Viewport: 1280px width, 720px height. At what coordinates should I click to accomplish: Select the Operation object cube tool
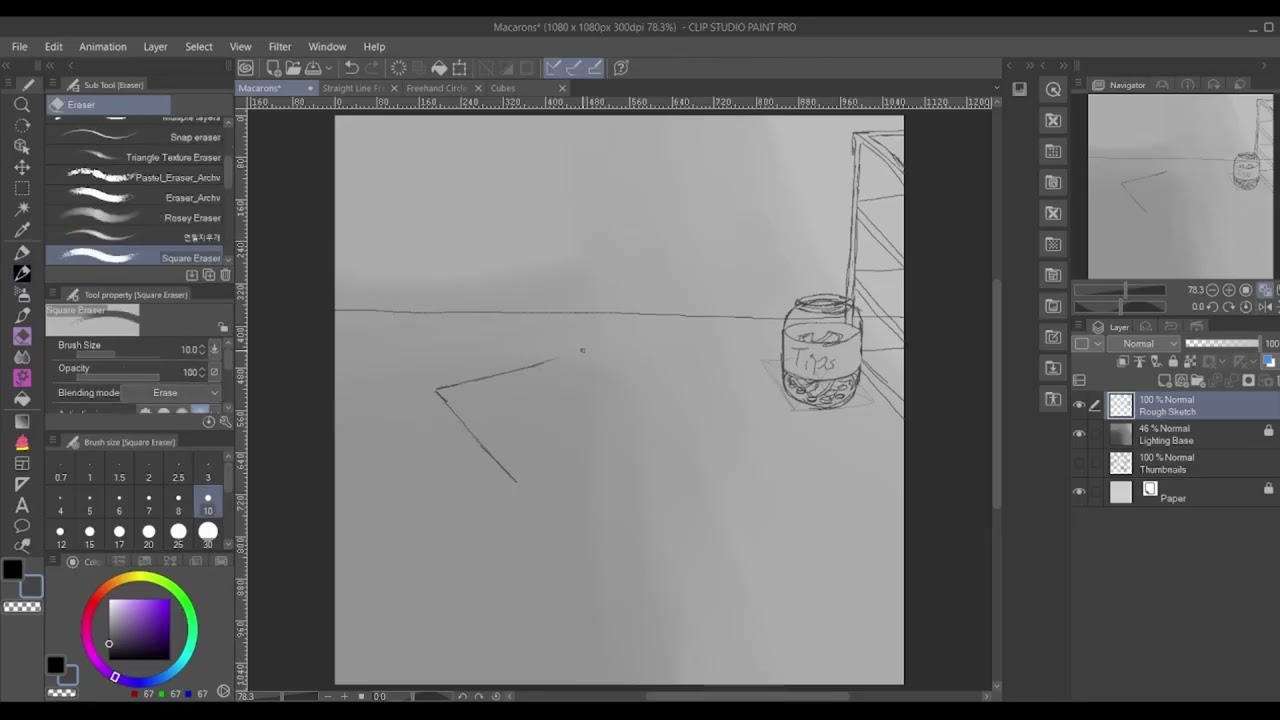pos(21,146)
